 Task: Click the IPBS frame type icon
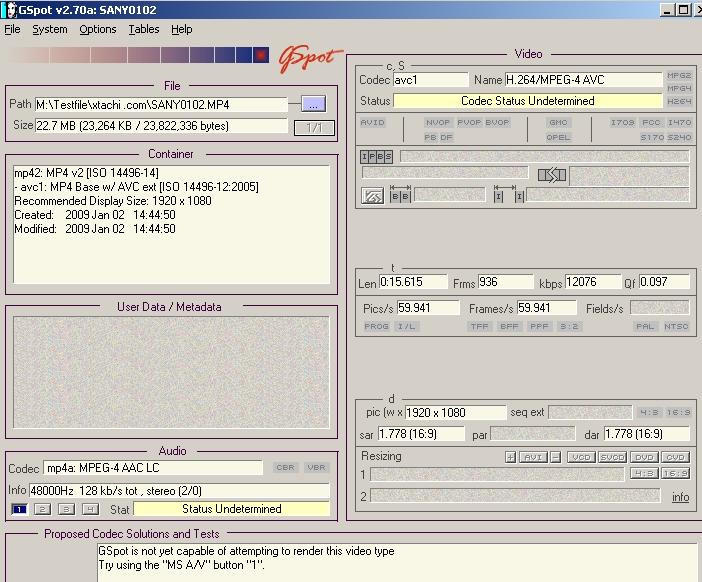(377, 157)
